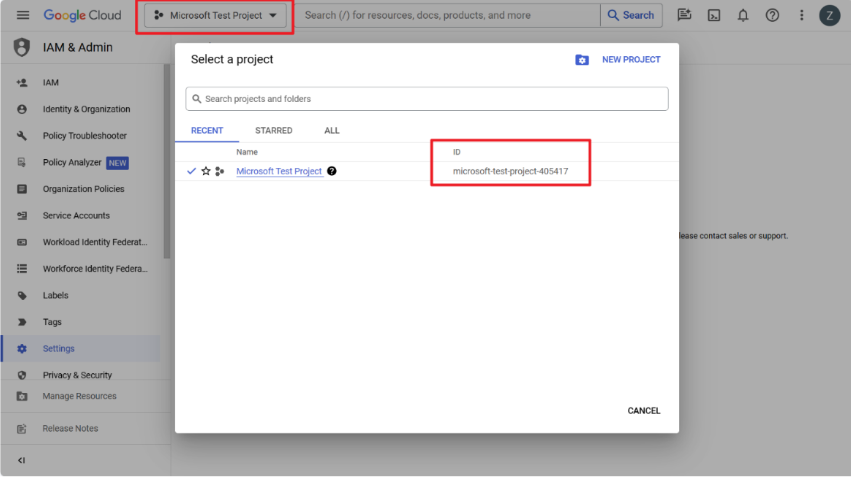Viewport: 851px width, 477px height.
Task: Click the Settings gear icon
Action: tap(22, 348)
